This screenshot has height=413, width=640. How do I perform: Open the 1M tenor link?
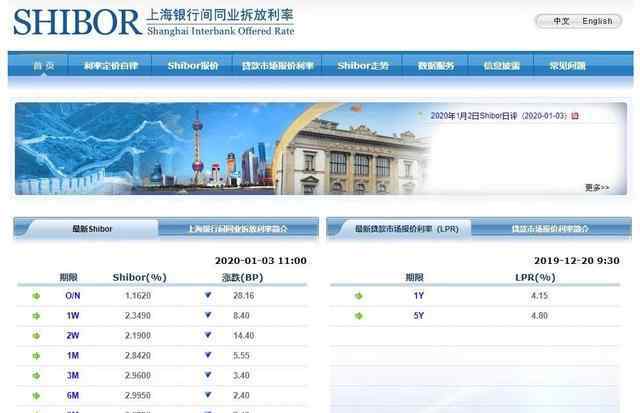[x=73, y=355]
